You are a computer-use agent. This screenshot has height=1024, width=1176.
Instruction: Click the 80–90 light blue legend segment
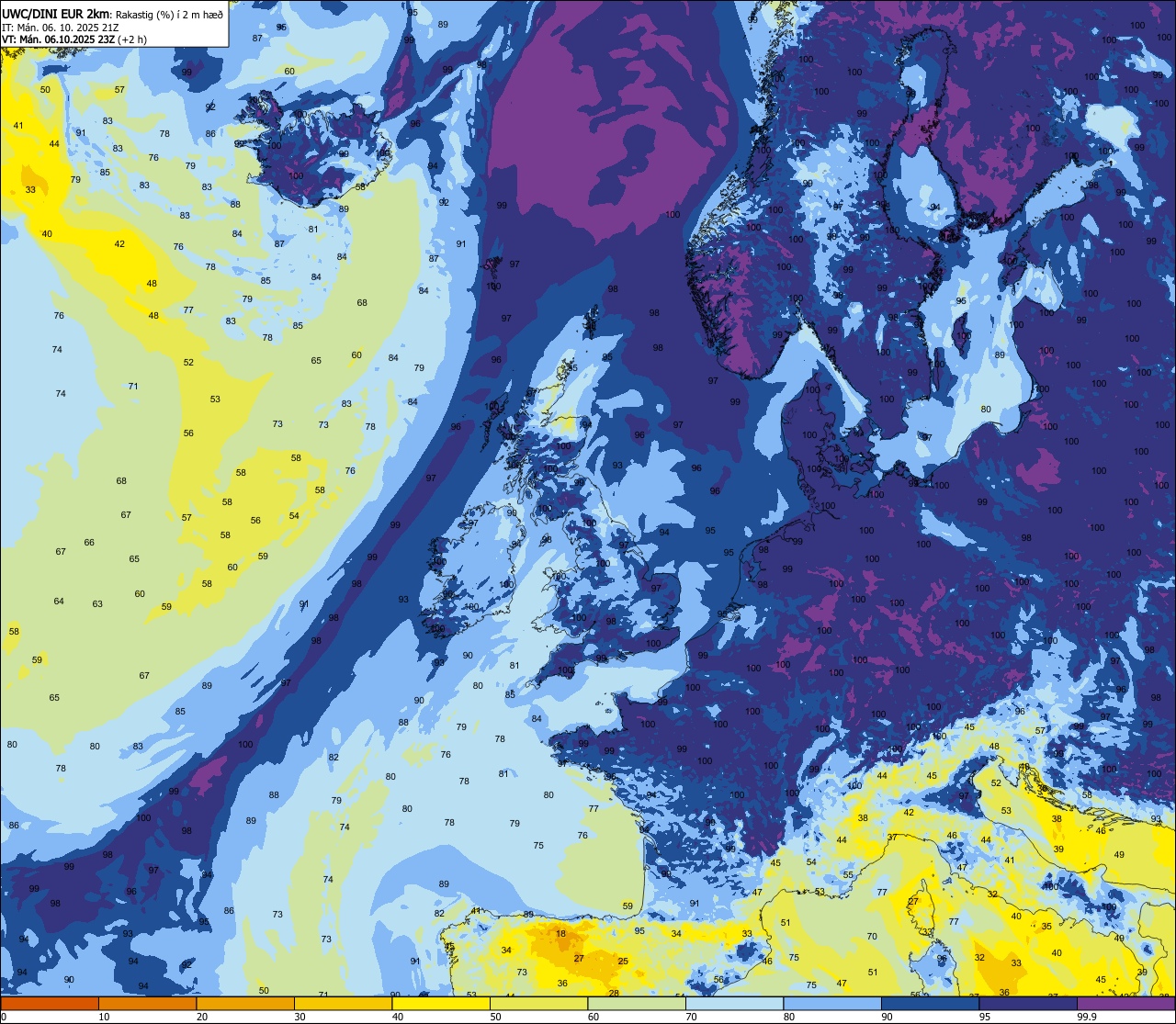point(832,1003)
